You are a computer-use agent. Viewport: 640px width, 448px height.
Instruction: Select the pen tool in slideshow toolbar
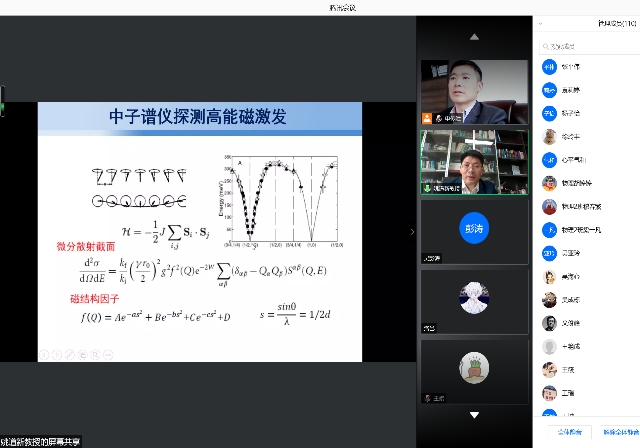68,354
